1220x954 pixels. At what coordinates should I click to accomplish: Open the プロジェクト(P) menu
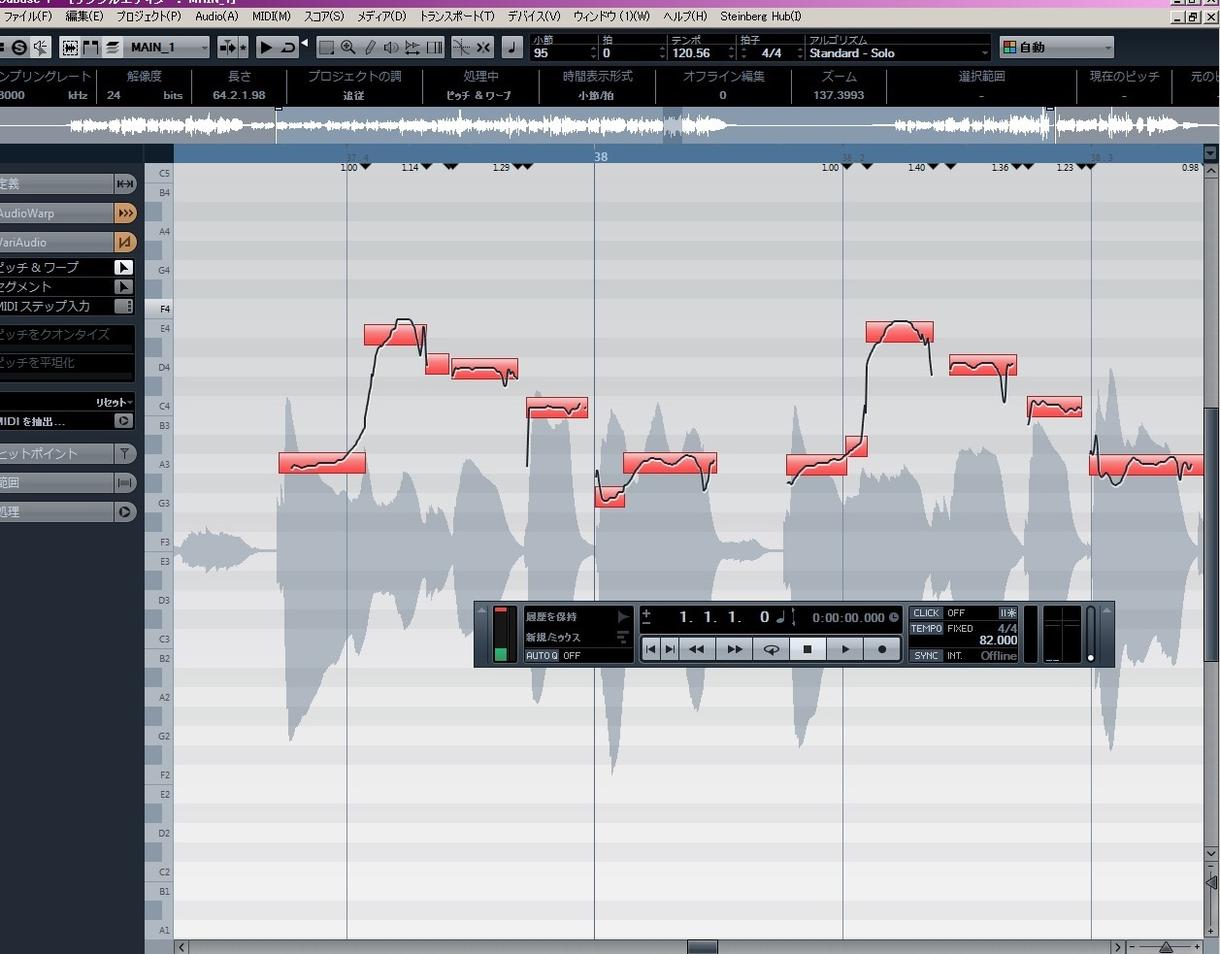149,17
